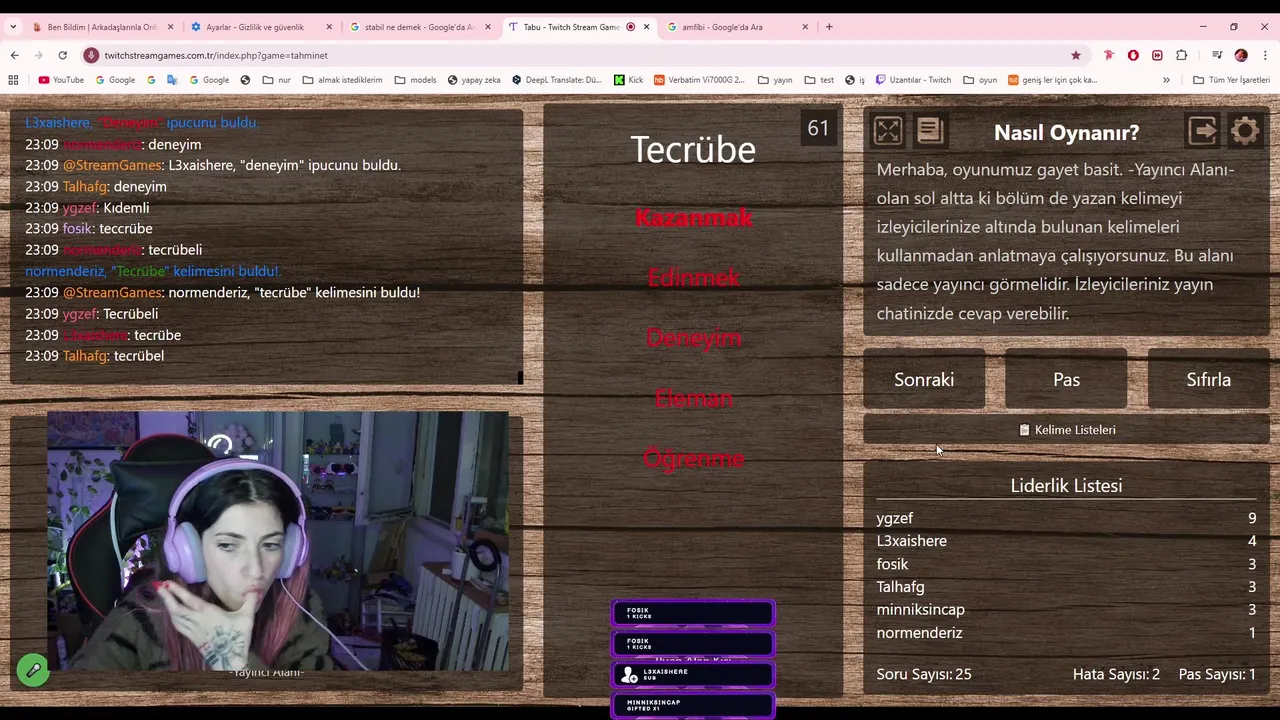Open the Kick bookmark
This screenshot has height=720, width=1280.
tap(628, 80)
